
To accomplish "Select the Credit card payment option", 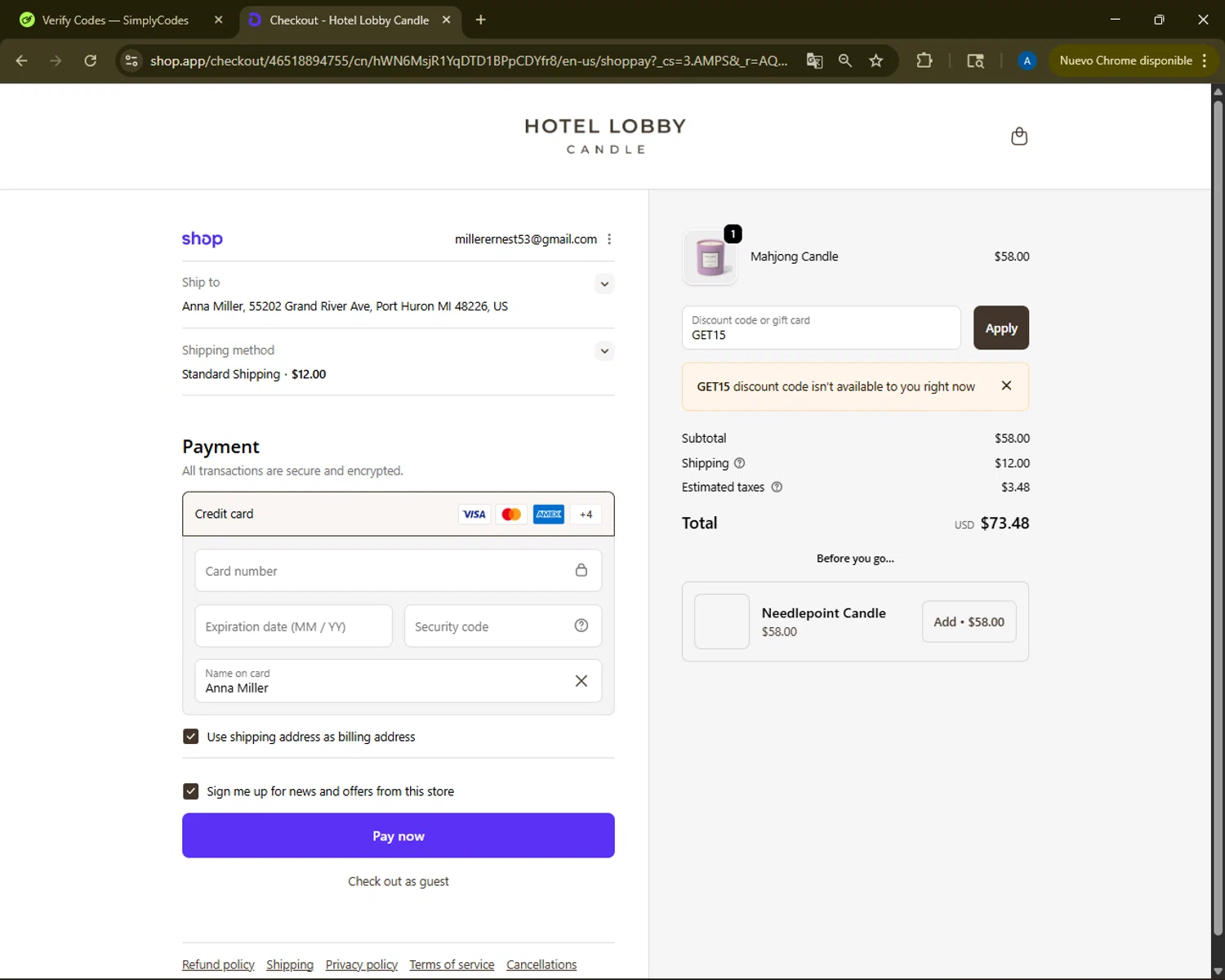I will (399, 514).
